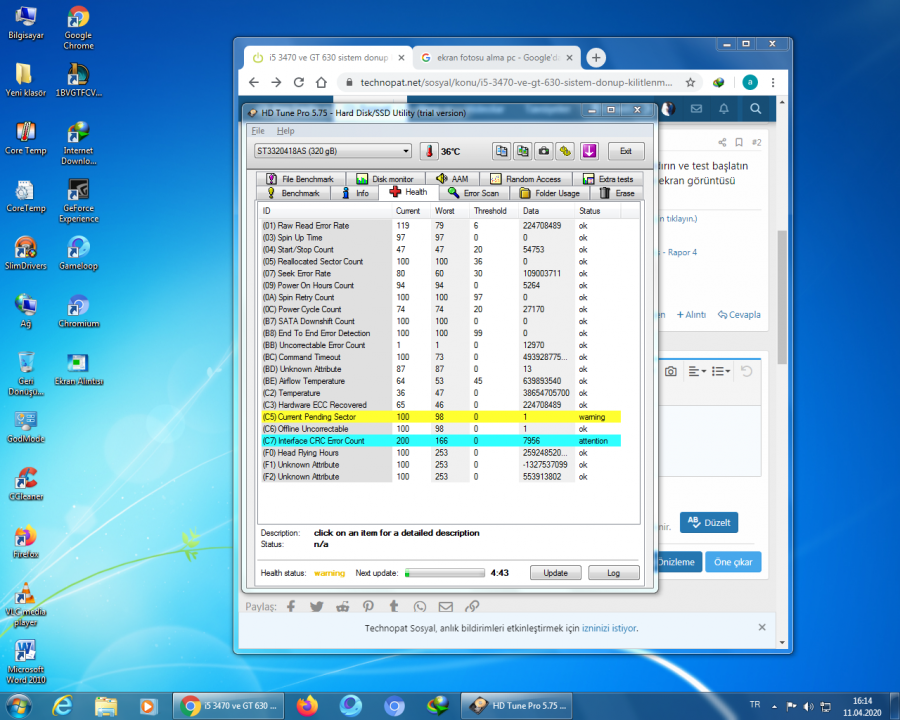
Task: Open Chrome home page button
Action: 321,83
